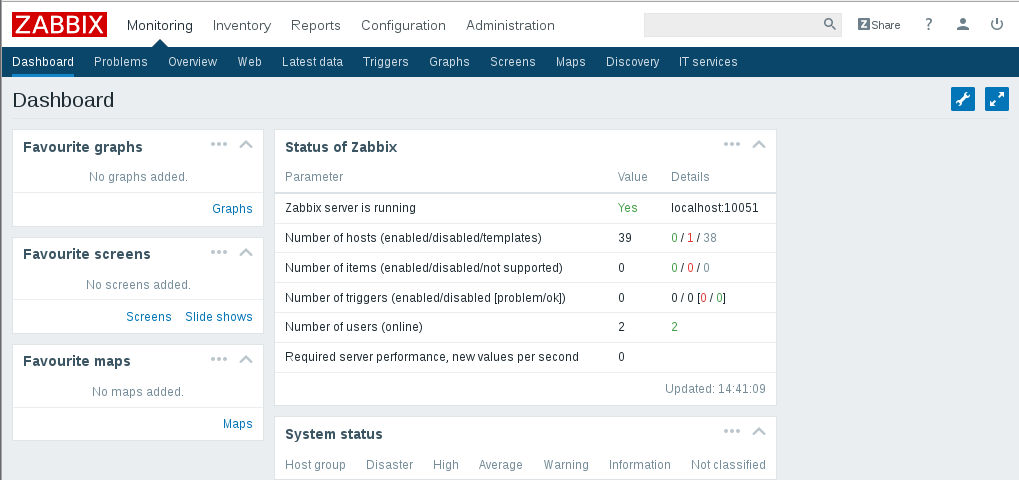Click the 'Information' column header
The height and width of the screenshot is (480, 1019).
[639, 464]
